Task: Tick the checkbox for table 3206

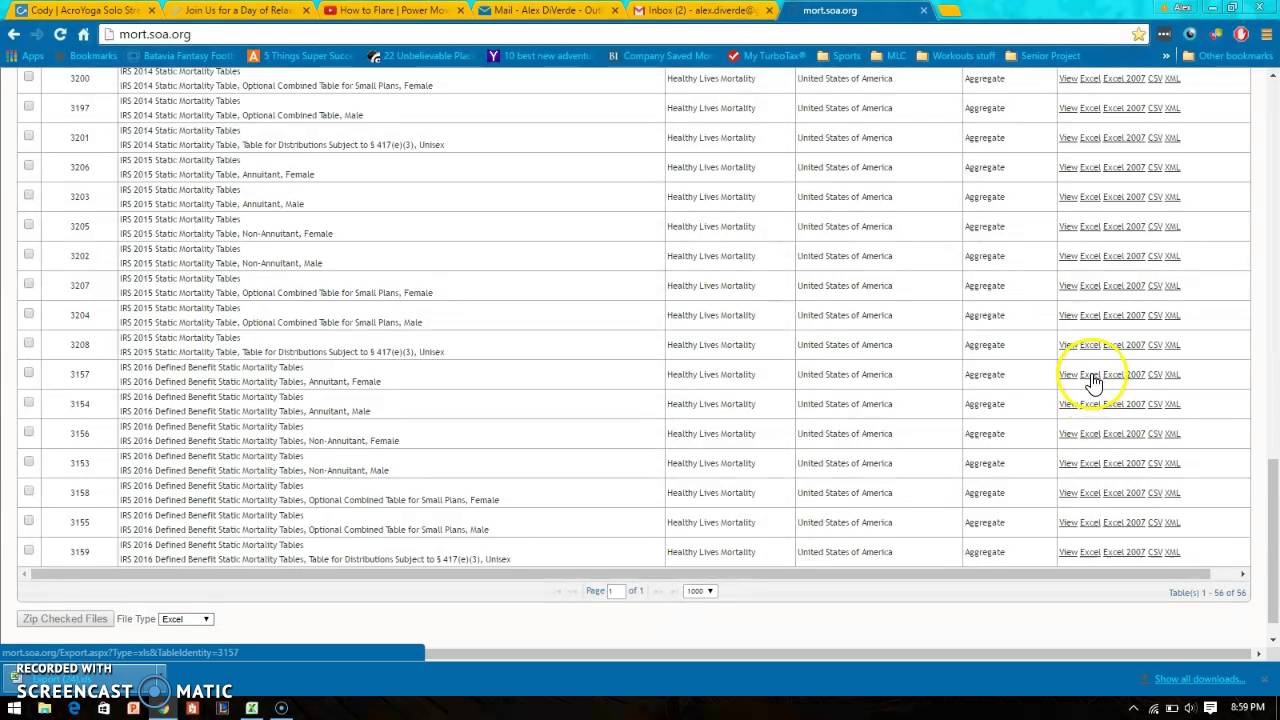Action: coord(28,165)
